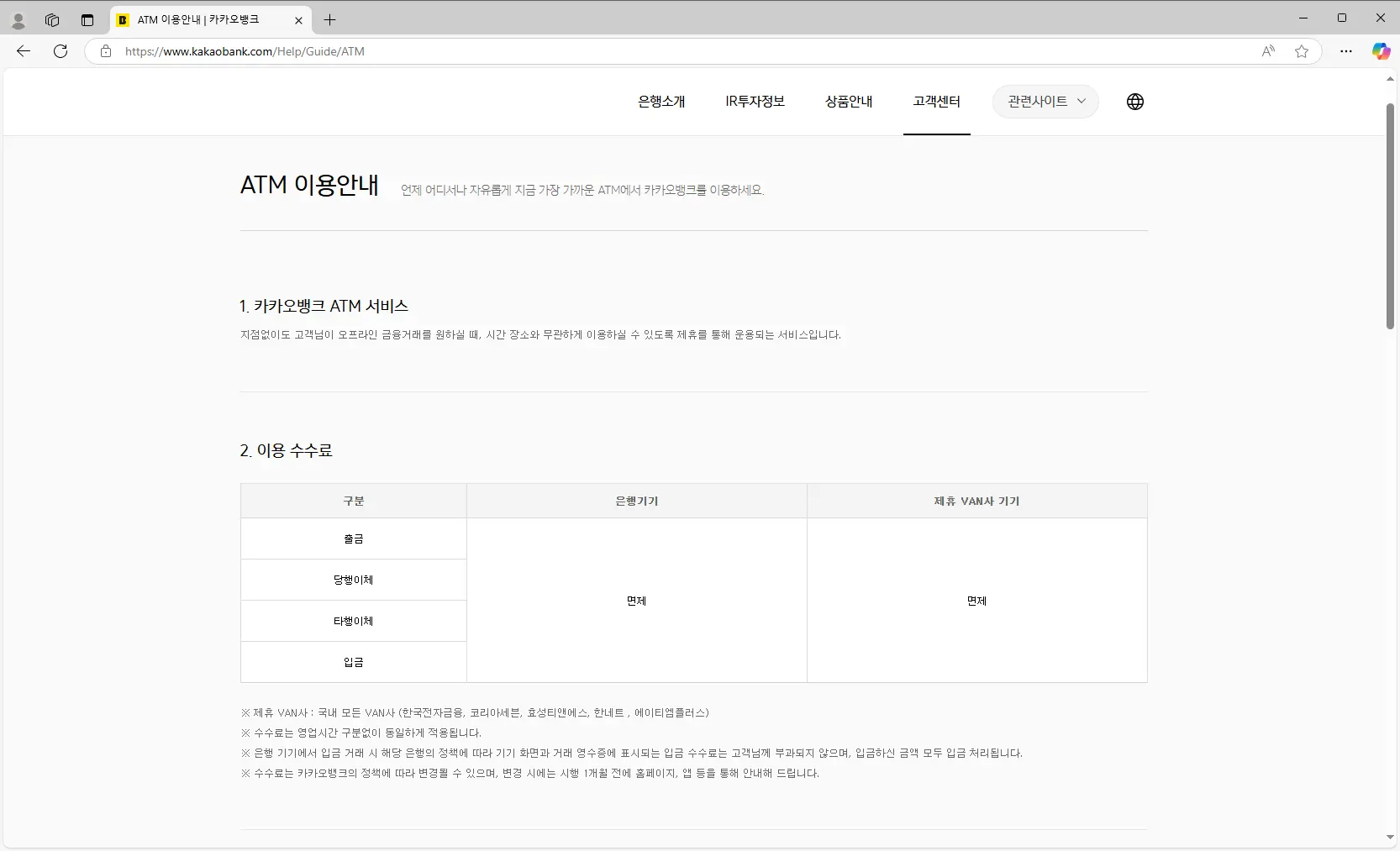Screen dimensions: 1400x851
Task: Add page to favorites star icon
Action: coord(1302,51)
